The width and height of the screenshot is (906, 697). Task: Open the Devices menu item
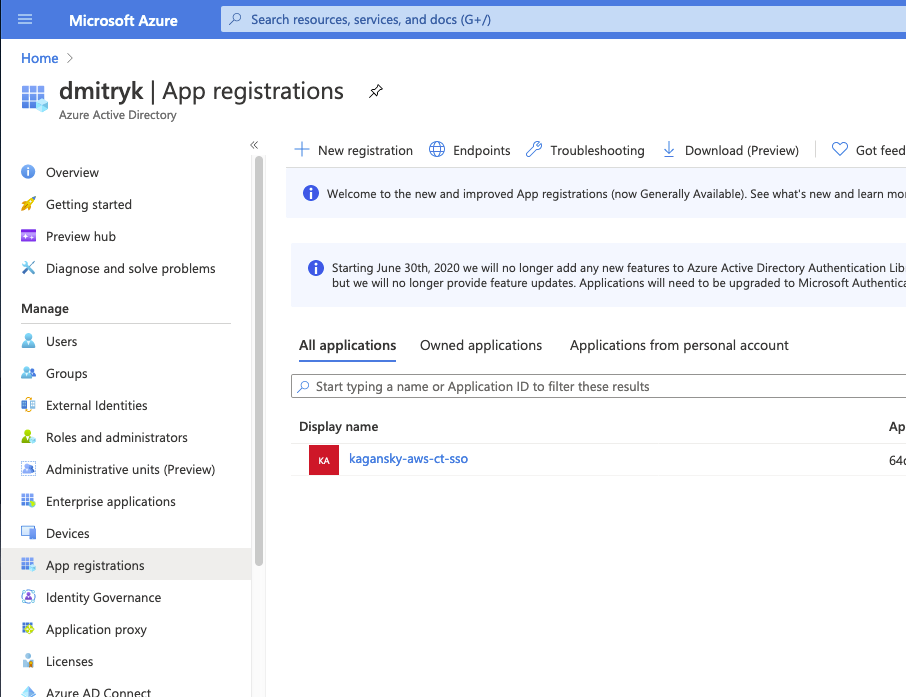(68, 533)
